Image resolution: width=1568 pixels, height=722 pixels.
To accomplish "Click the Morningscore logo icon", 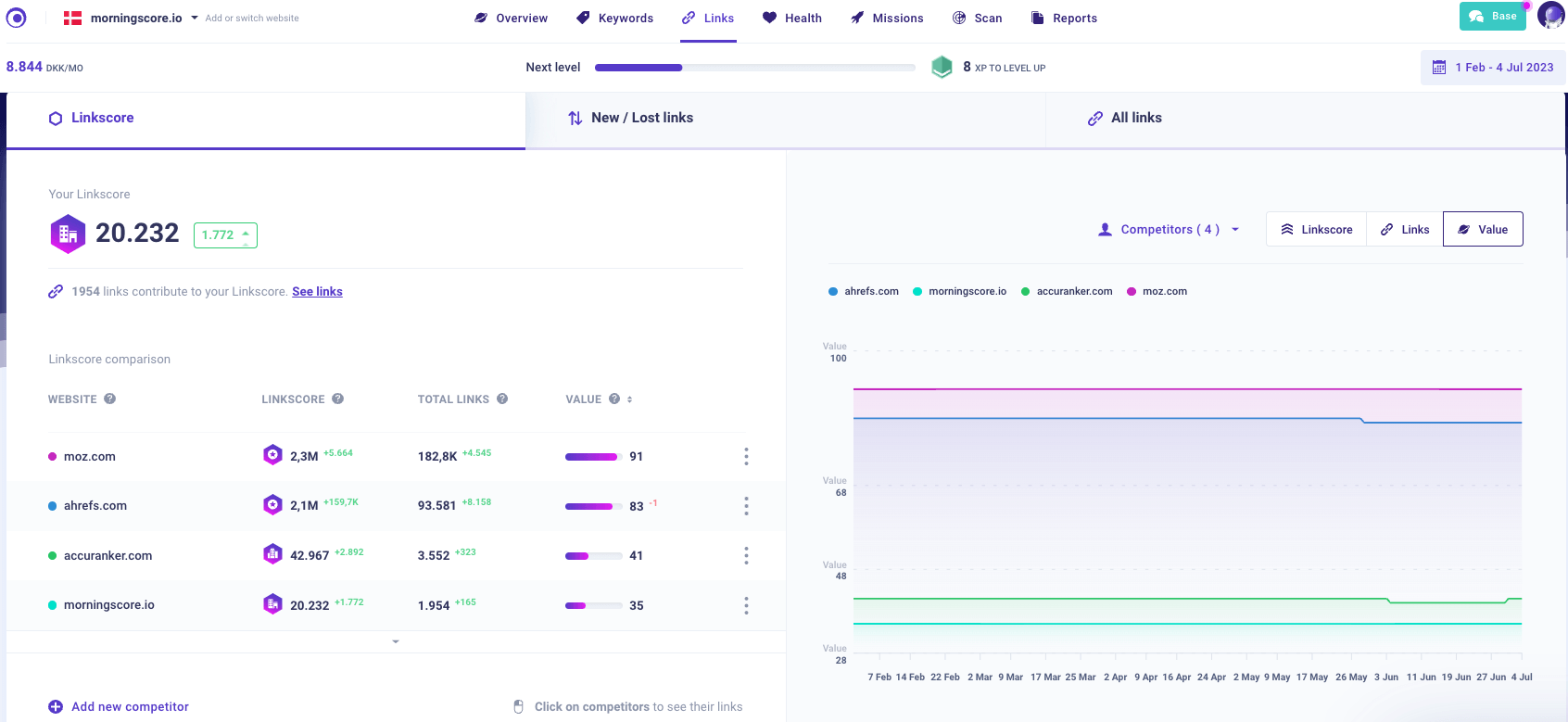I will (x=17, y=18).
